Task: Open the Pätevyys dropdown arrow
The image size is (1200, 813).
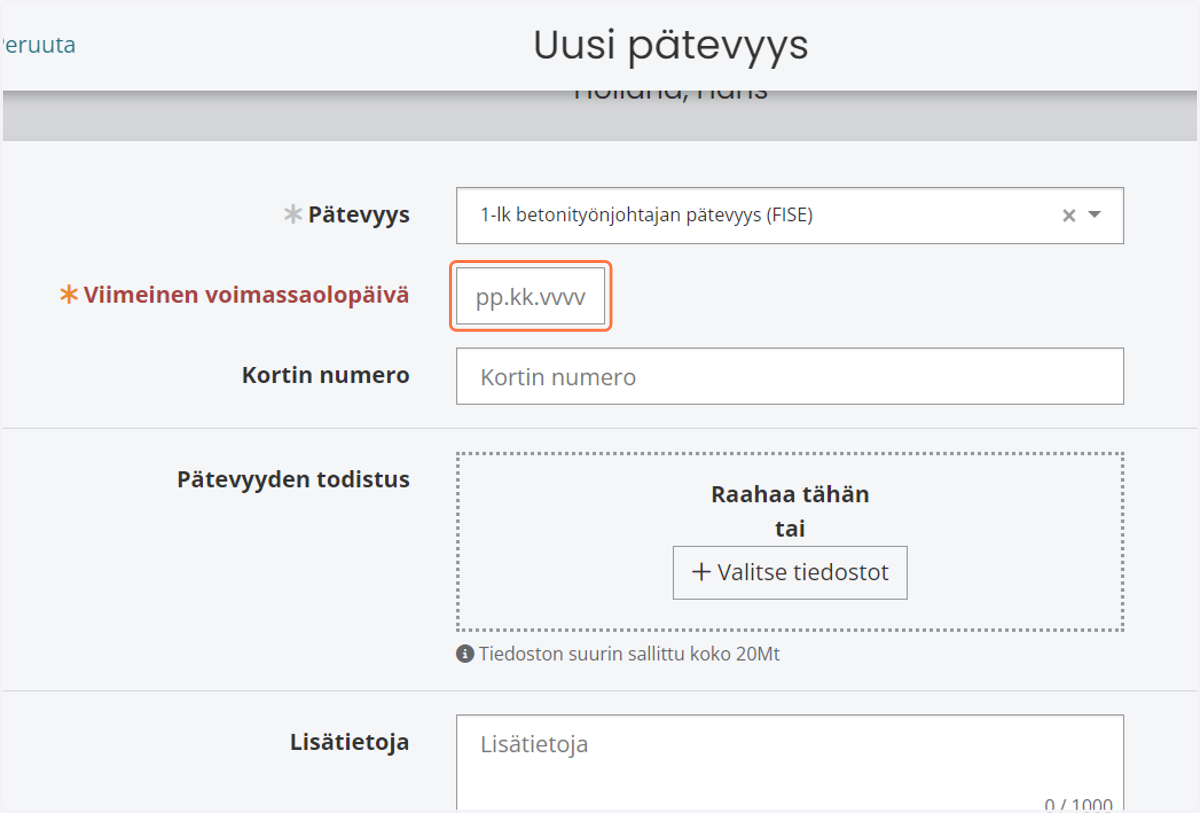Action: point(1094,215)
